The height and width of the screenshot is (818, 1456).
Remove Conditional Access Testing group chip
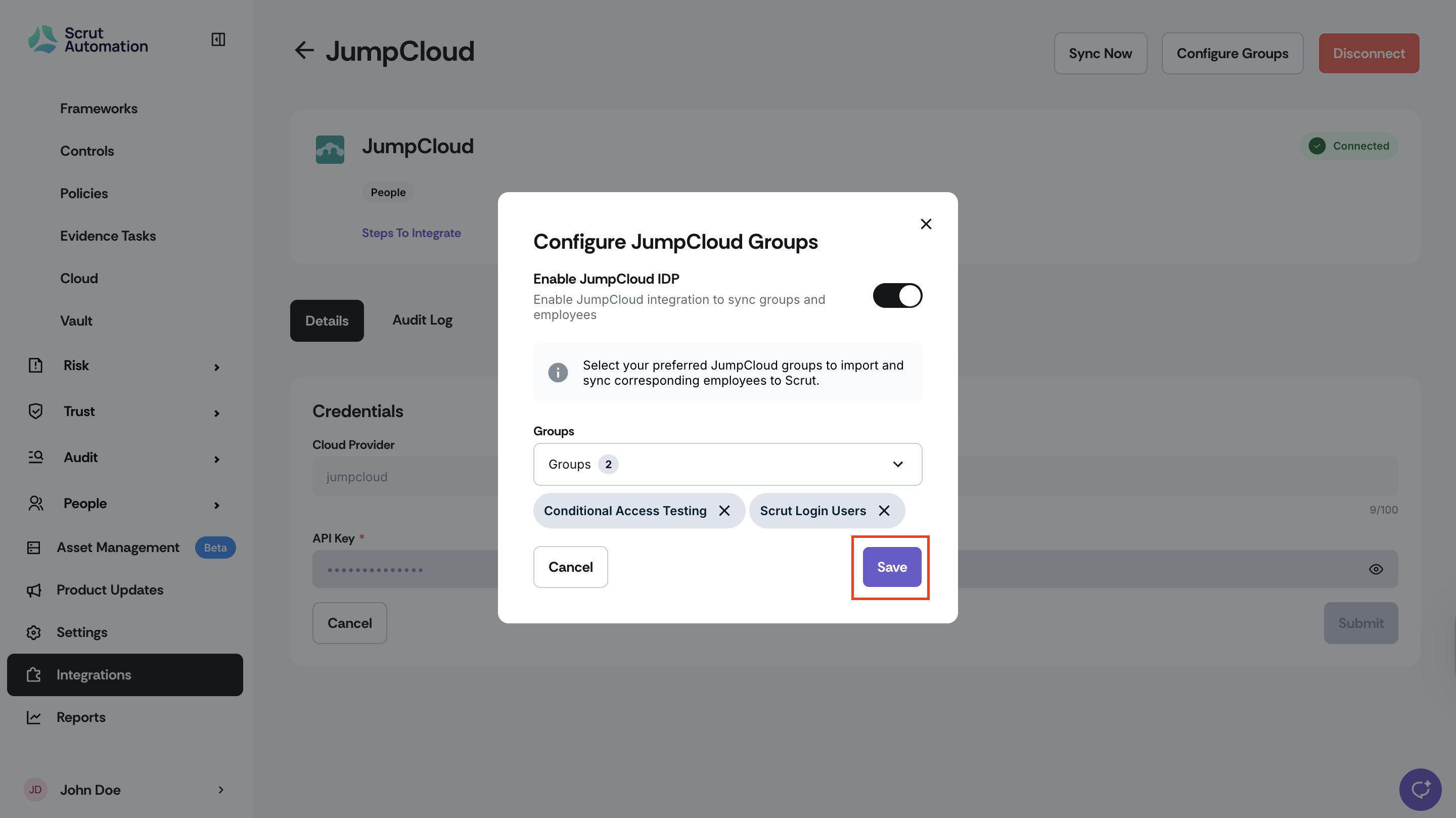[724, 511]
